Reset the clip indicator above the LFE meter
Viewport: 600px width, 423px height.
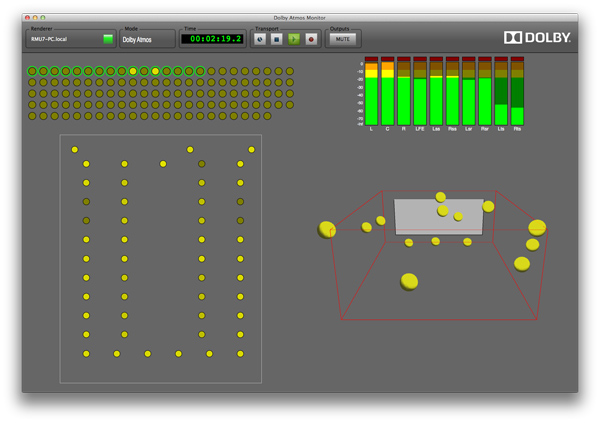[420, 59]
